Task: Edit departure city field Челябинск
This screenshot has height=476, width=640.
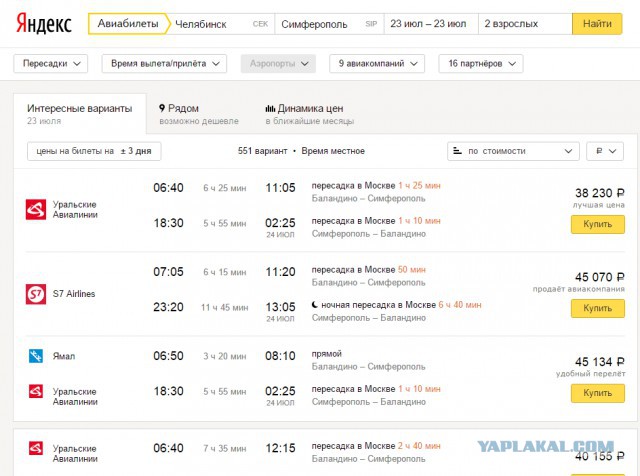Action: click(221, 24)
